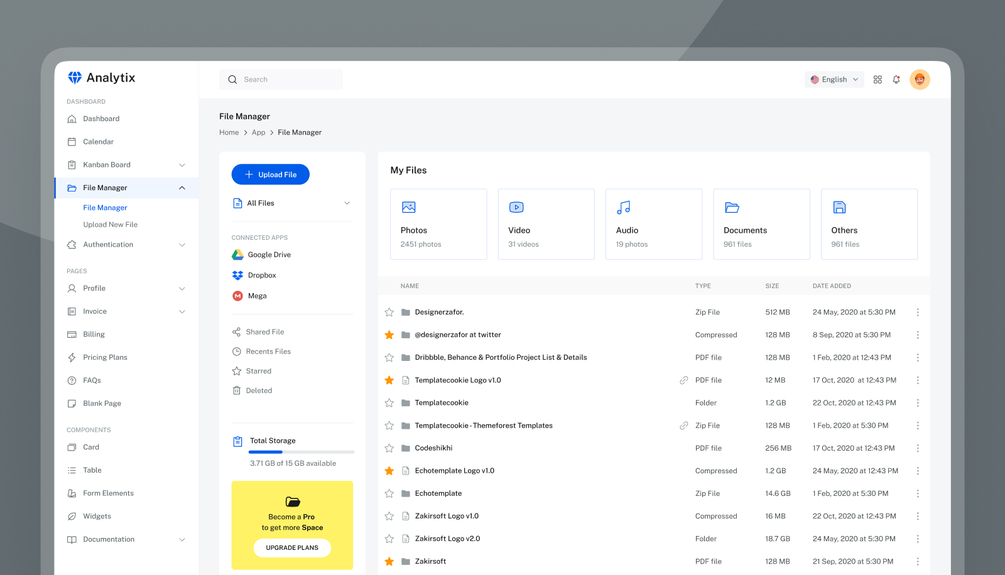Open the apps grid icon in header

877,79
